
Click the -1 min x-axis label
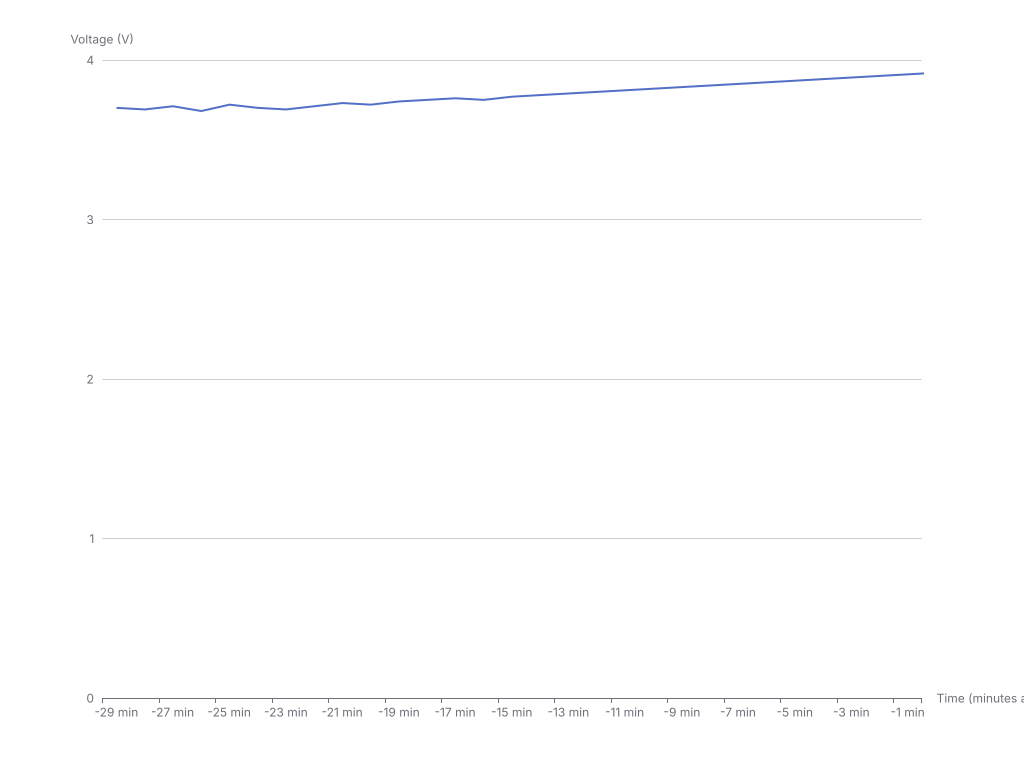pyautogui.click(x=907, y=713)
